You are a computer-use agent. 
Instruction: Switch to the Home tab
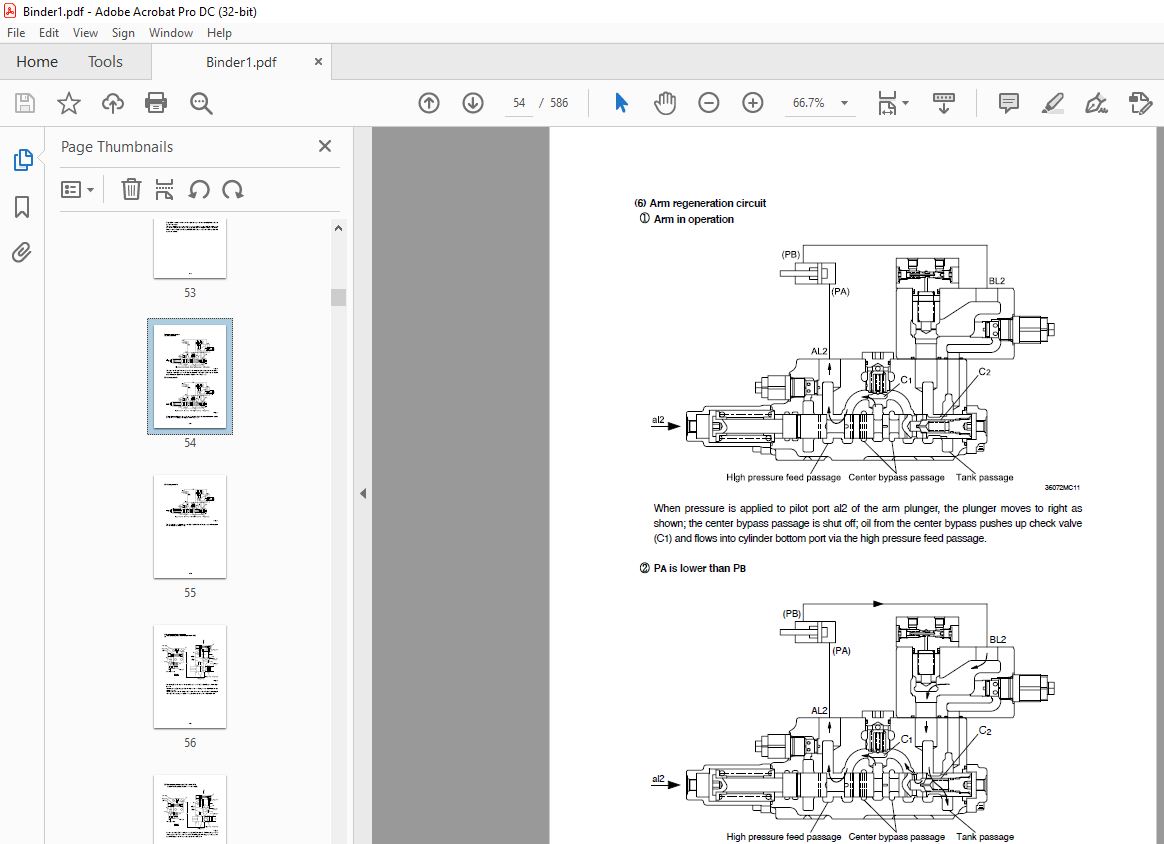pyautogui.click(x=37, y=62)
